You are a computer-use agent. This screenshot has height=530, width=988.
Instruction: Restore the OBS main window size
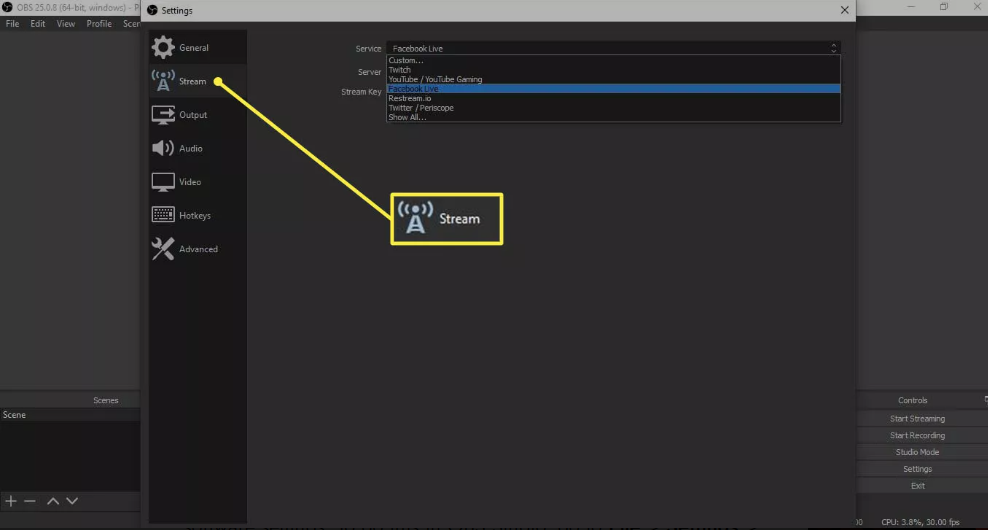point(943,7)
